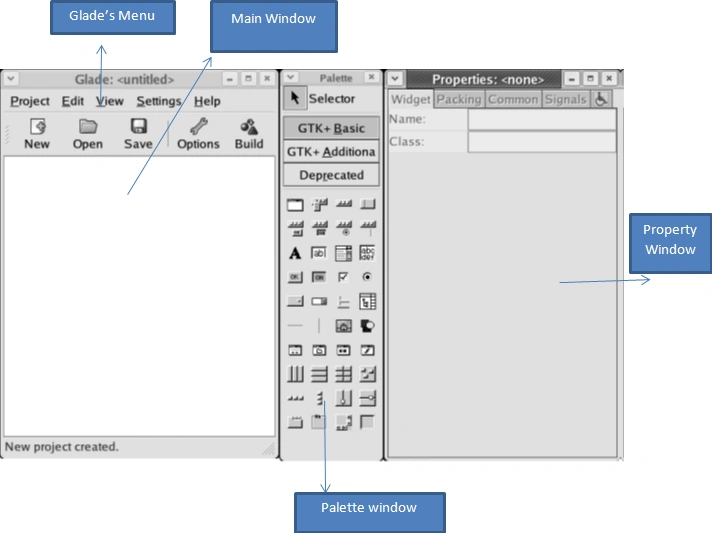Image resolution: width=712 pixels, height=533 pixels.
Task: Select the Vertical Panes widget icon
Action: pos(367,398)
